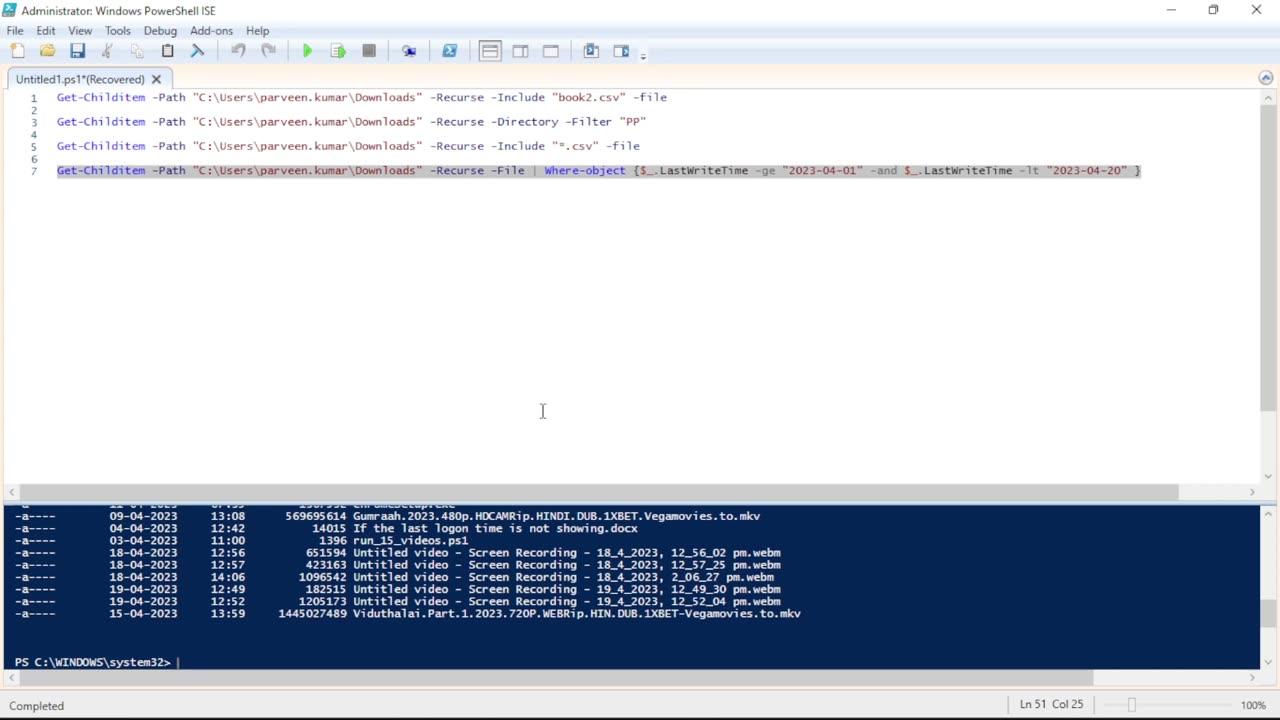Viewport: 1280px width, 720px height.
Task: Click "If the last logon time is not showing.docx" row
Action: click(x=326, y=528)
